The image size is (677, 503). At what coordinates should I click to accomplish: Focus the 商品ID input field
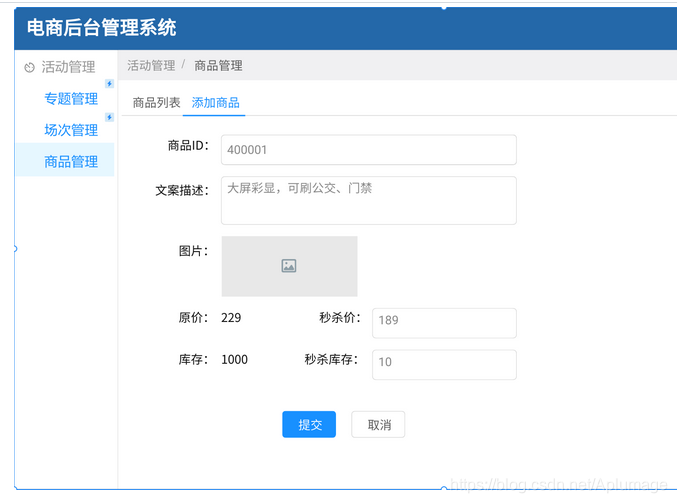coord(369,150)
